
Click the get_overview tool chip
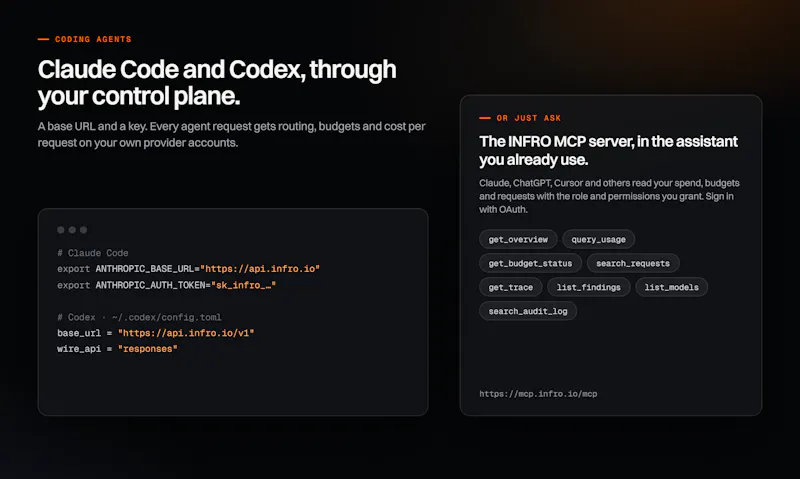point(518,239)
